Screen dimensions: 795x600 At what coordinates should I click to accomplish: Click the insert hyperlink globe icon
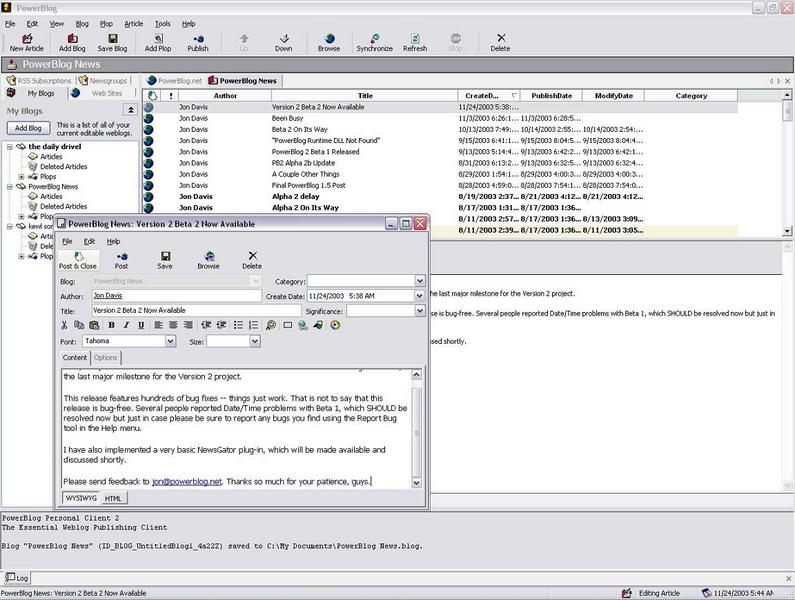pos(303,325)
